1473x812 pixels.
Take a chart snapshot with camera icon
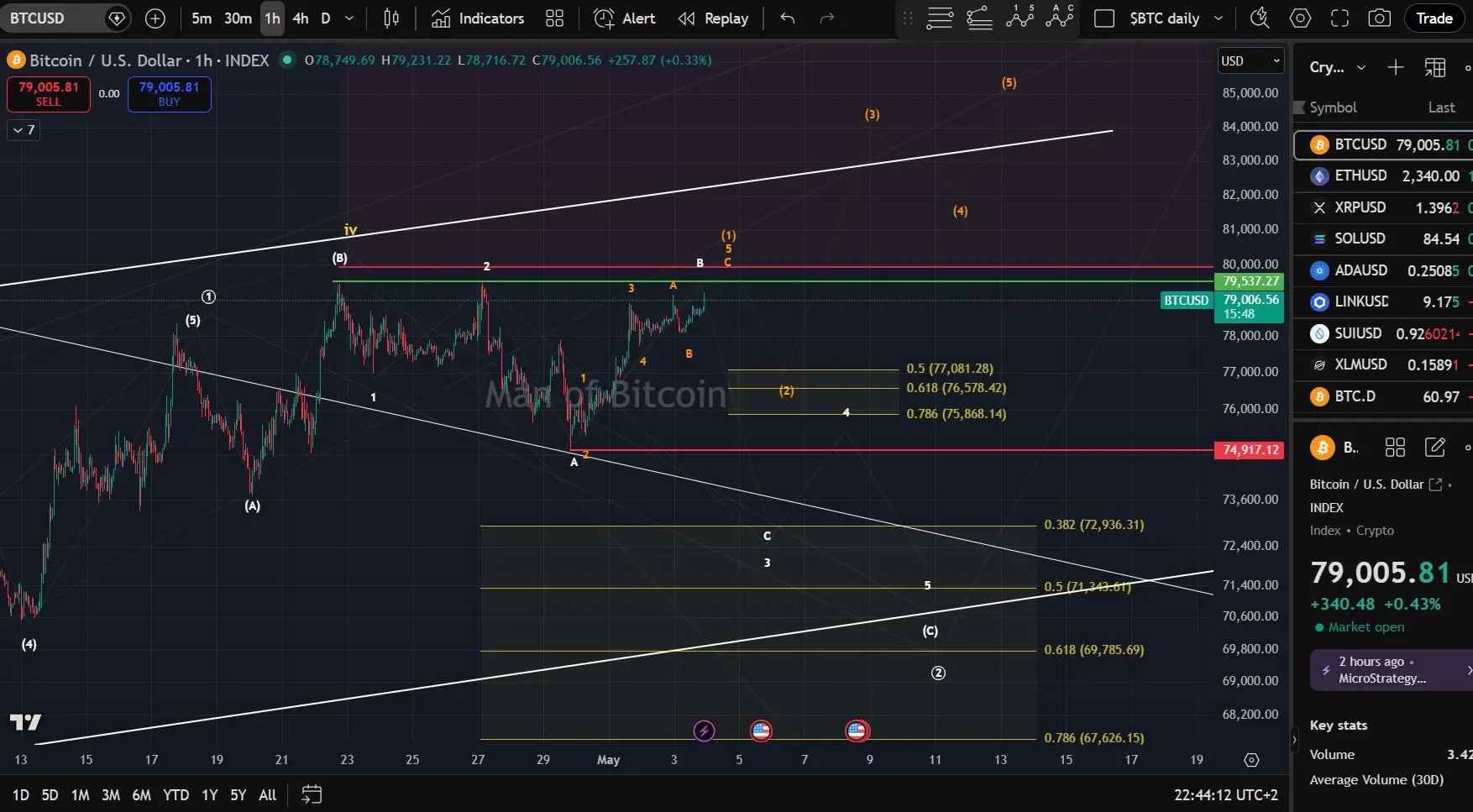[x=1379, y=18]
